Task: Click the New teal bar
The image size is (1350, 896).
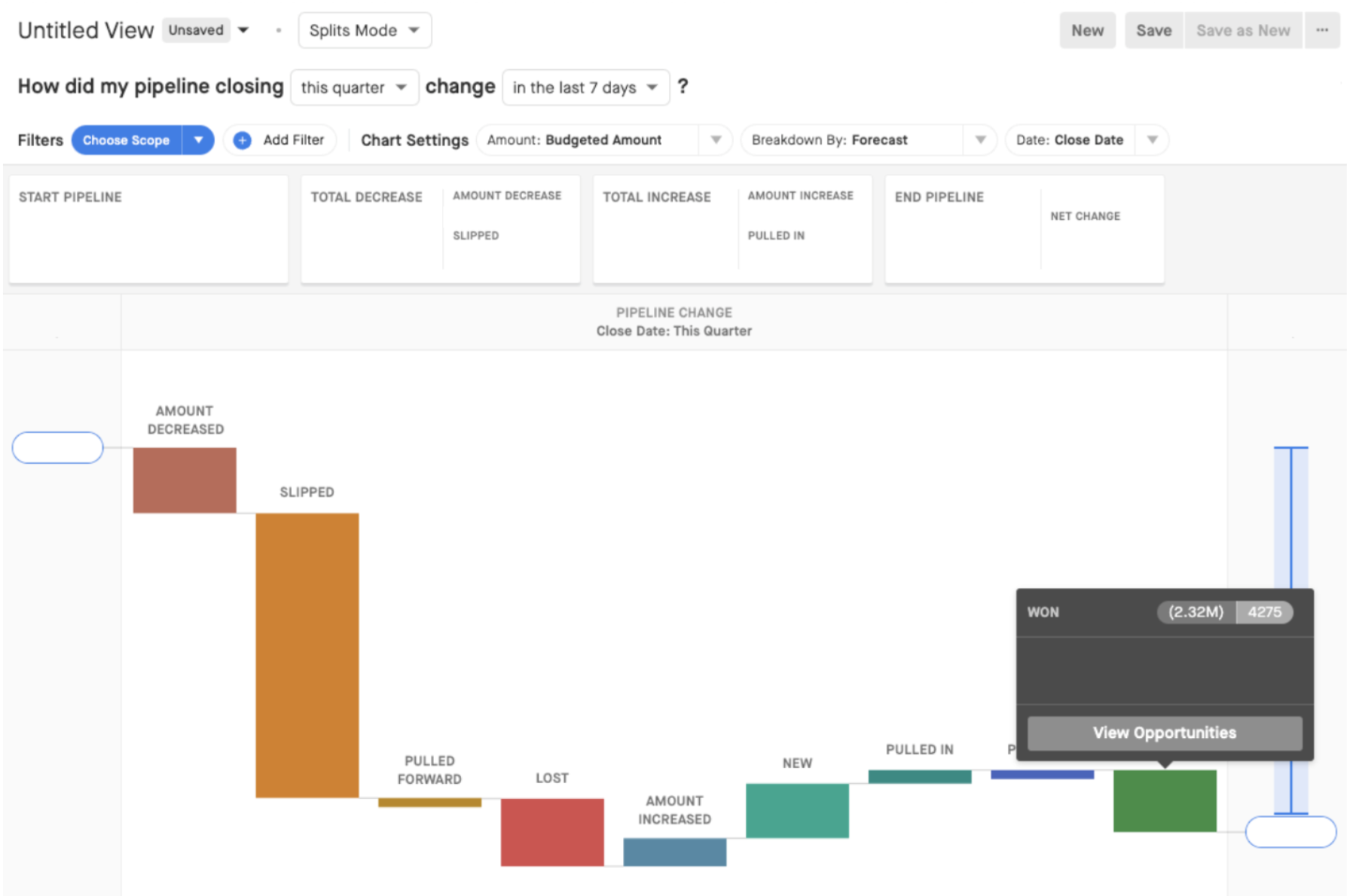Action: pos(797,810)
